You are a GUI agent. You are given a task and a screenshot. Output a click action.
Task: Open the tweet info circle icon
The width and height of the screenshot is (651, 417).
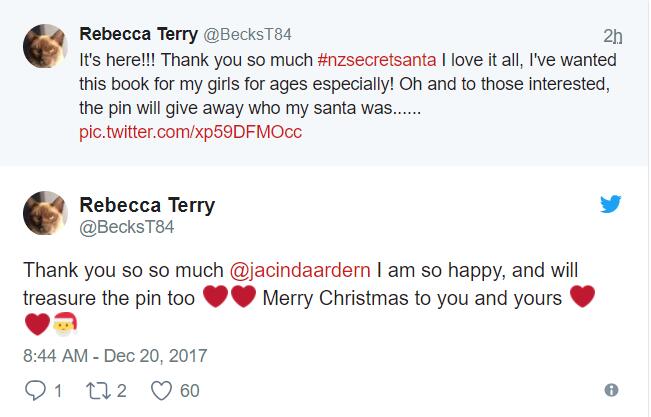[x=611, y=390]
